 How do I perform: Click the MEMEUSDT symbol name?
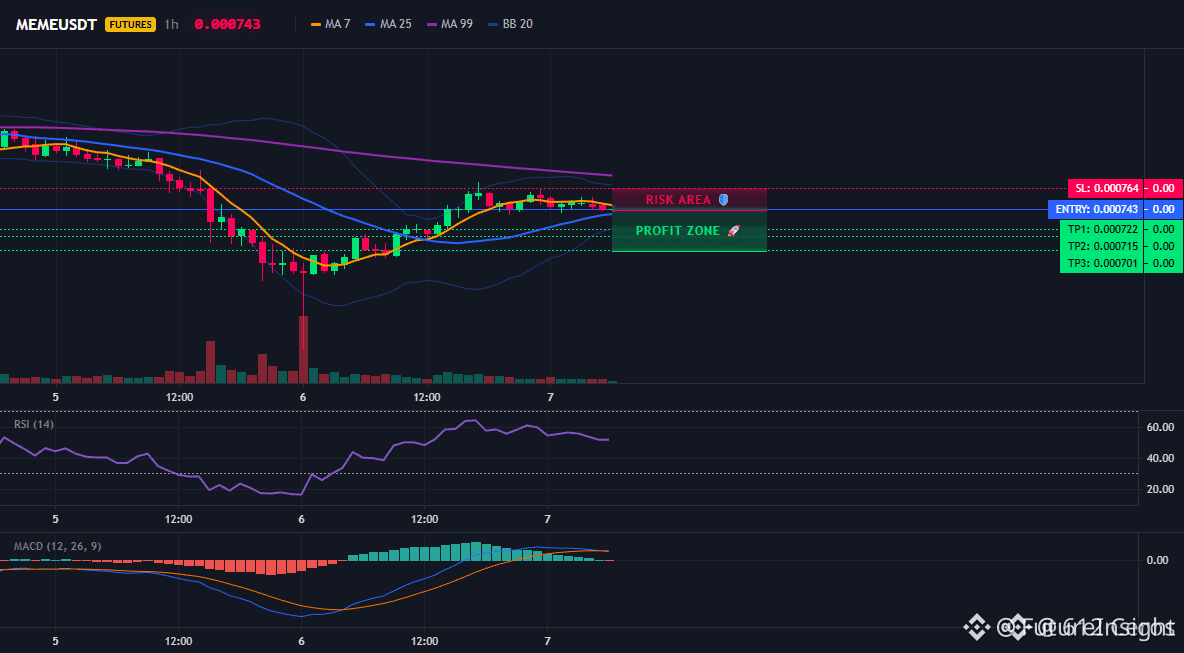click(56, 24)
